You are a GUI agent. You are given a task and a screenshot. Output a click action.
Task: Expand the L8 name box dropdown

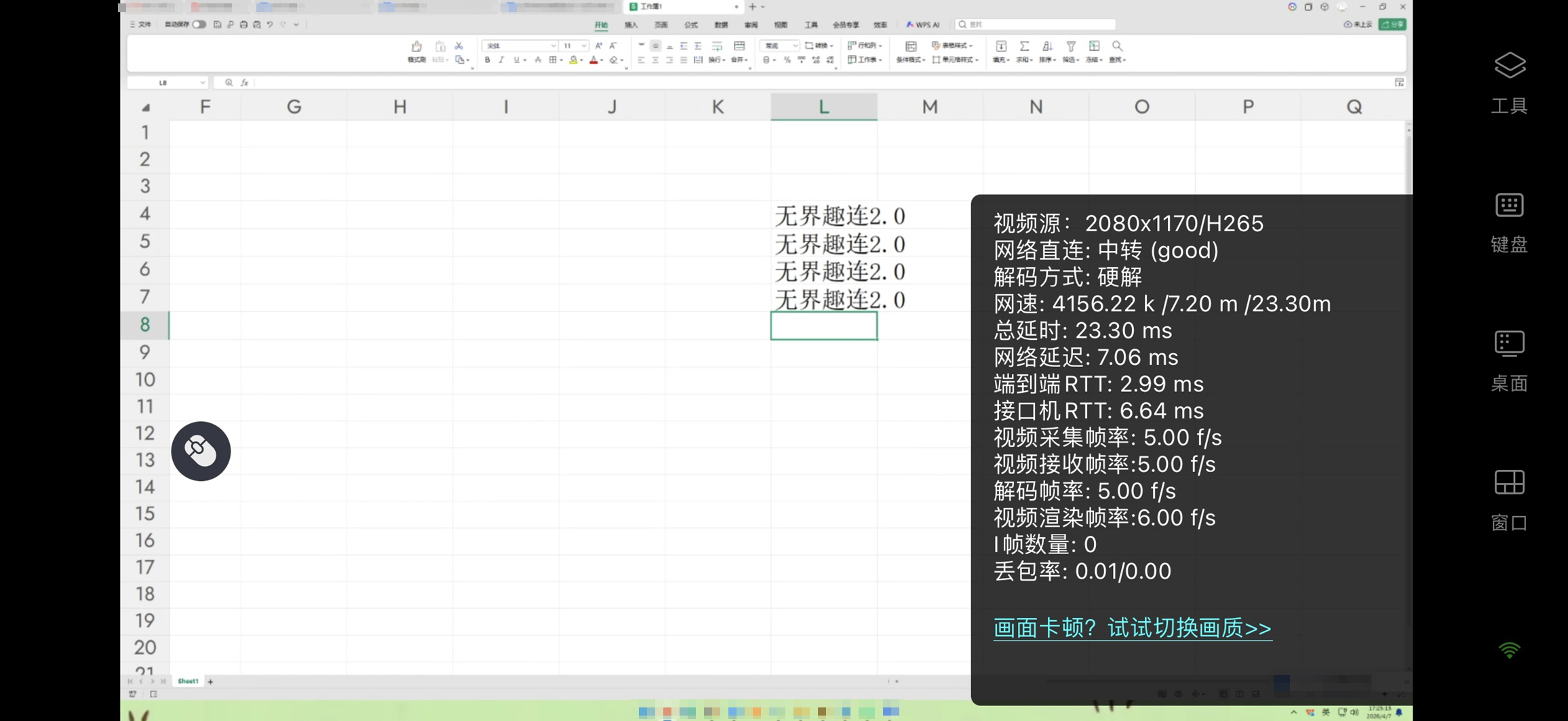point(202,83)
